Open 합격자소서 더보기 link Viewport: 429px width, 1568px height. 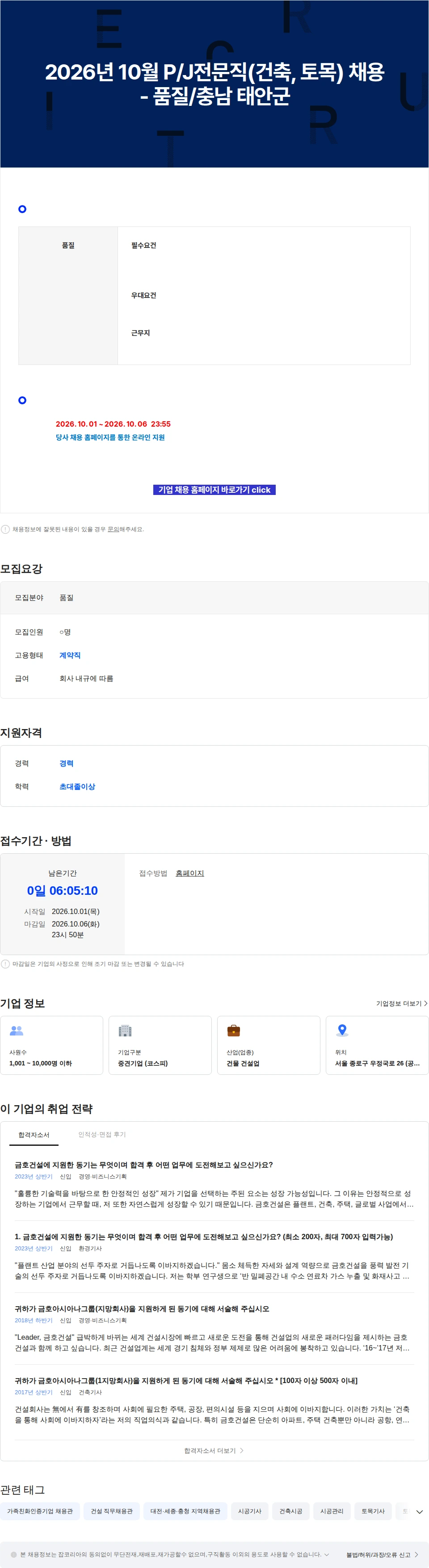coord(214,1451)
